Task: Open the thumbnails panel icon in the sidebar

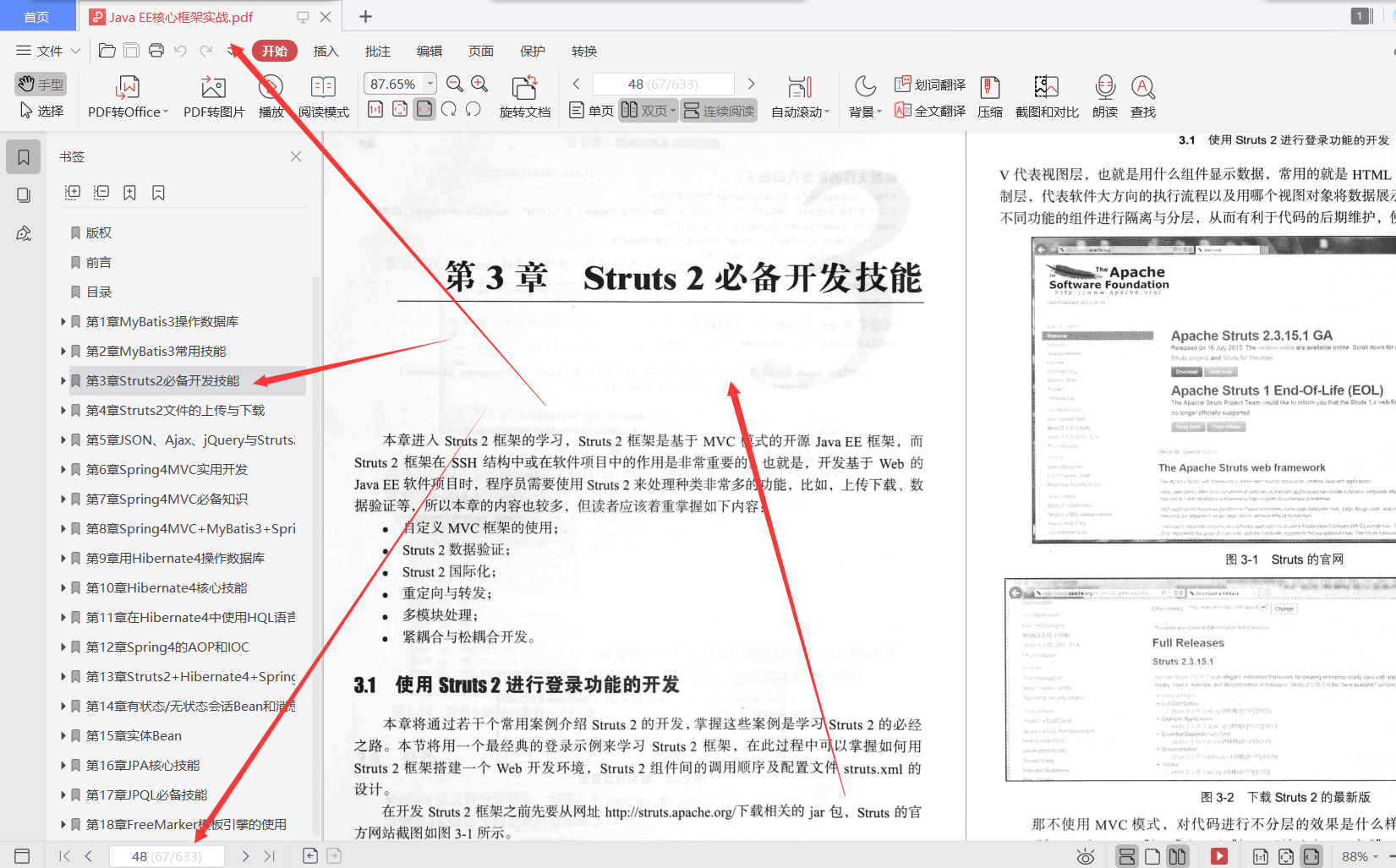Action: pos(24,195)
